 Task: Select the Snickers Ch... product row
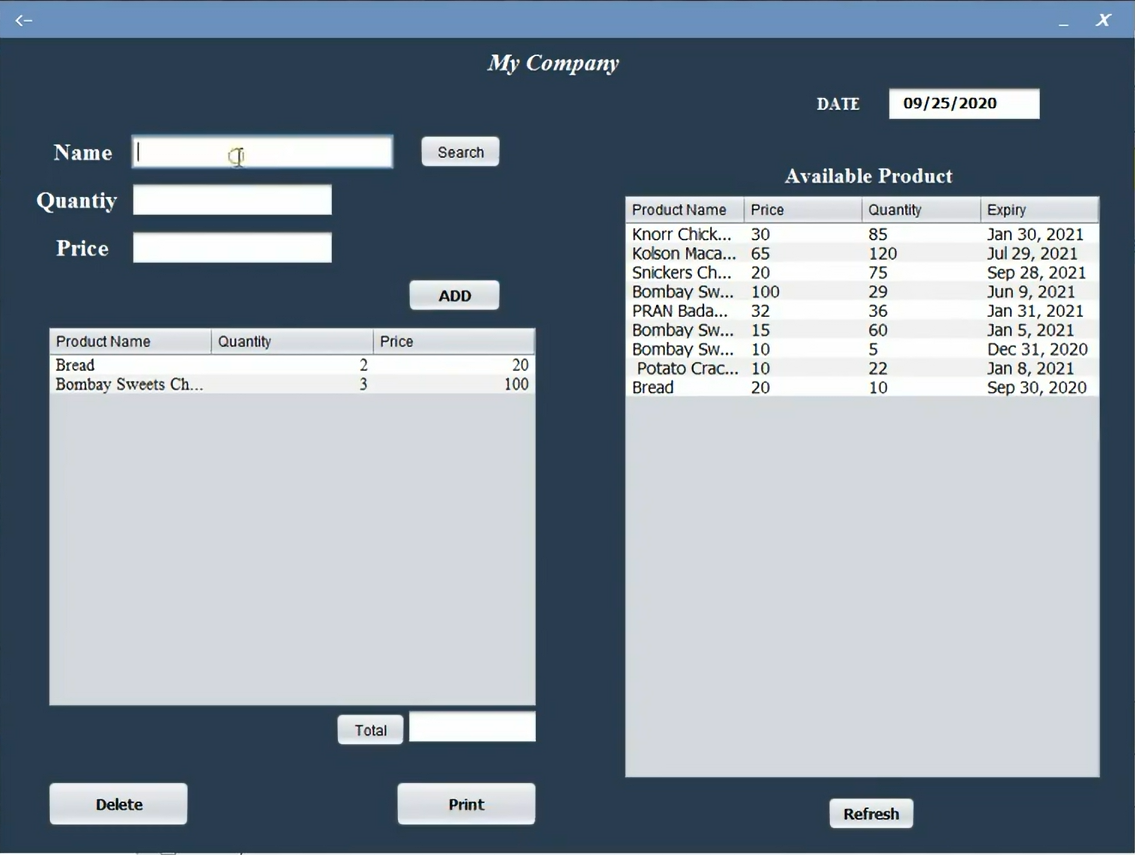(x=862, y=272)
